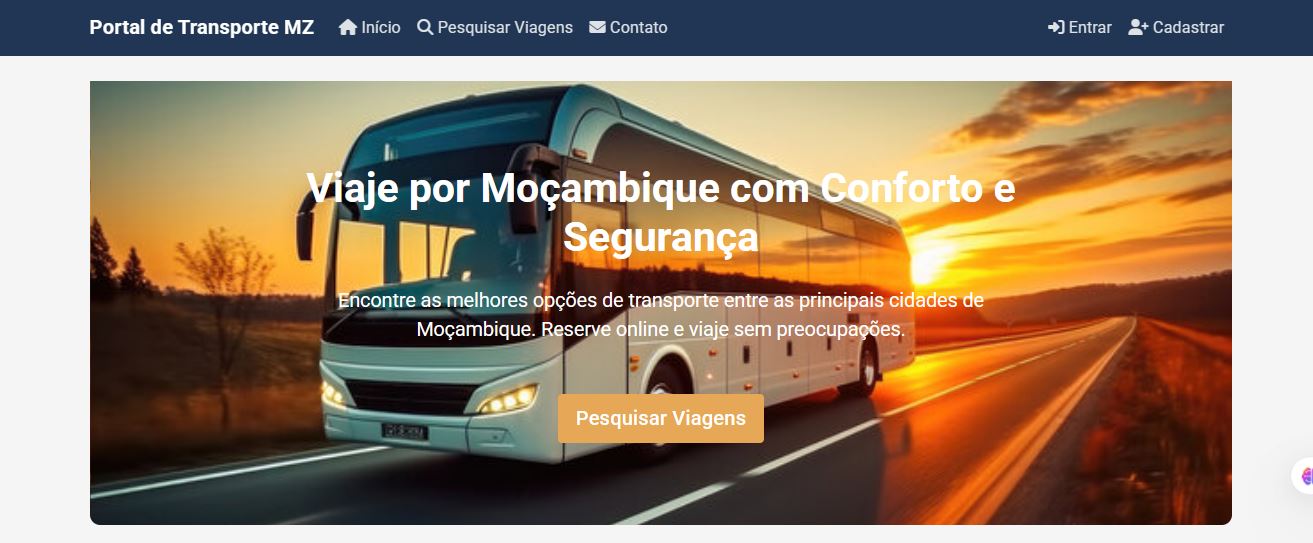
Task: Click the magnifier icon in the navbar
Action: [425, 27]
